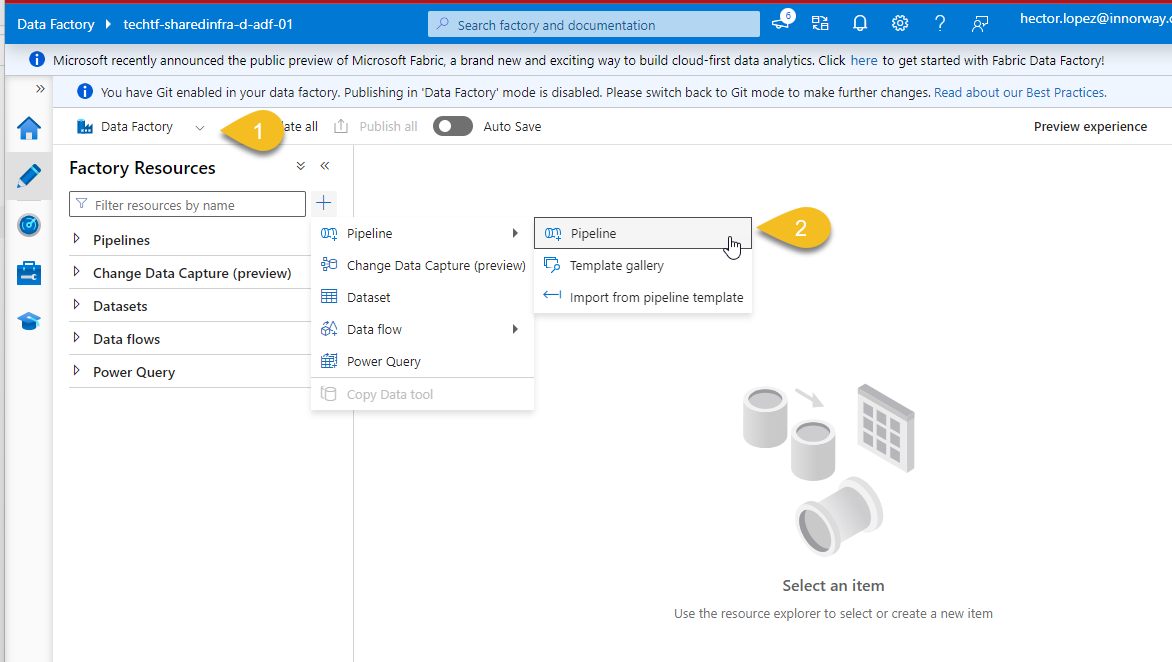Viewport: 1172px width, 662px height.
Task: Expand the Pipelines tree node
Action: tap(76, 239)
